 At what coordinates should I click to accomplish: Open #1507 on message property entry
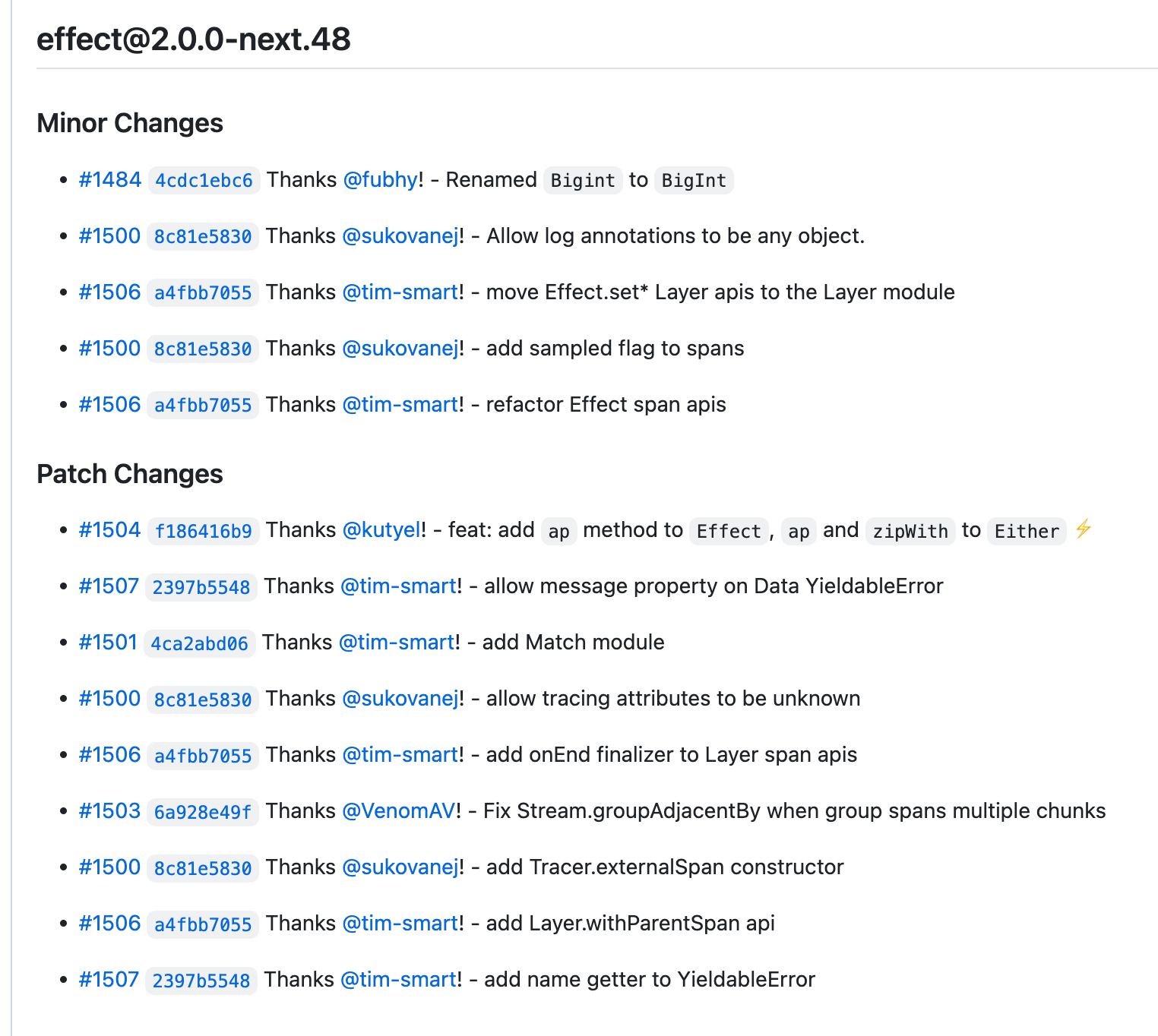coord(109,586)
